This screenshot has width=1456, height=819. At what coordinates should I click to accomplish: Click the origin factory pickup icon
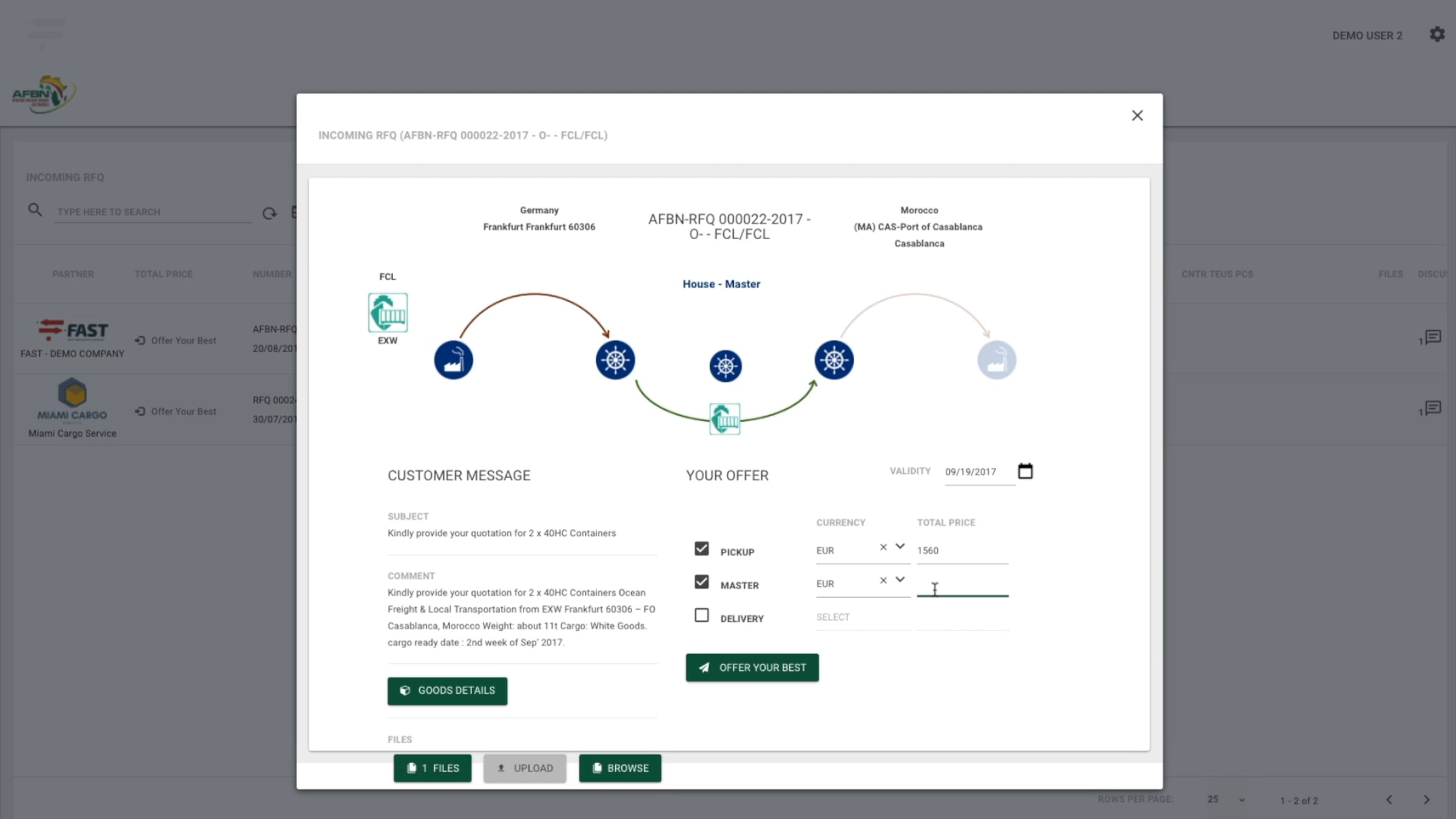point(453,360)
